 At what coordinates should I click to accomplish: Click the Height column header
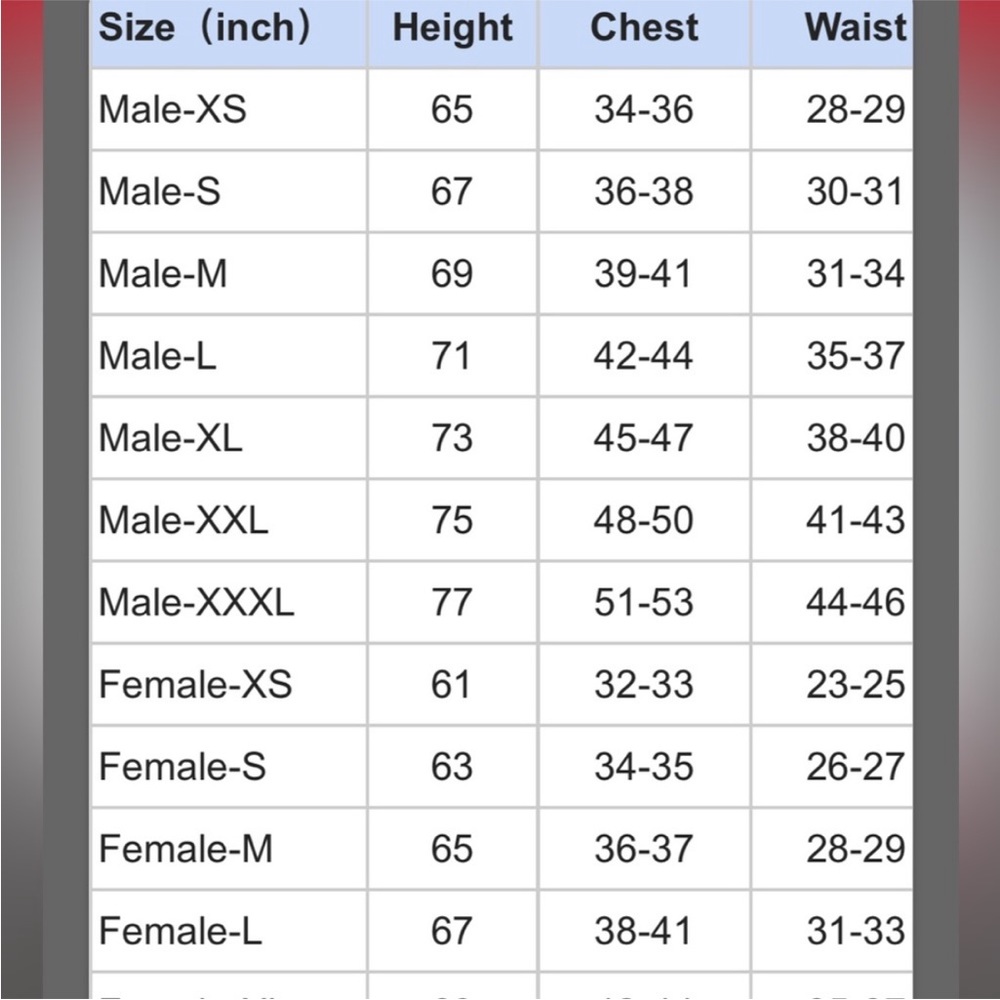[452, 28]
